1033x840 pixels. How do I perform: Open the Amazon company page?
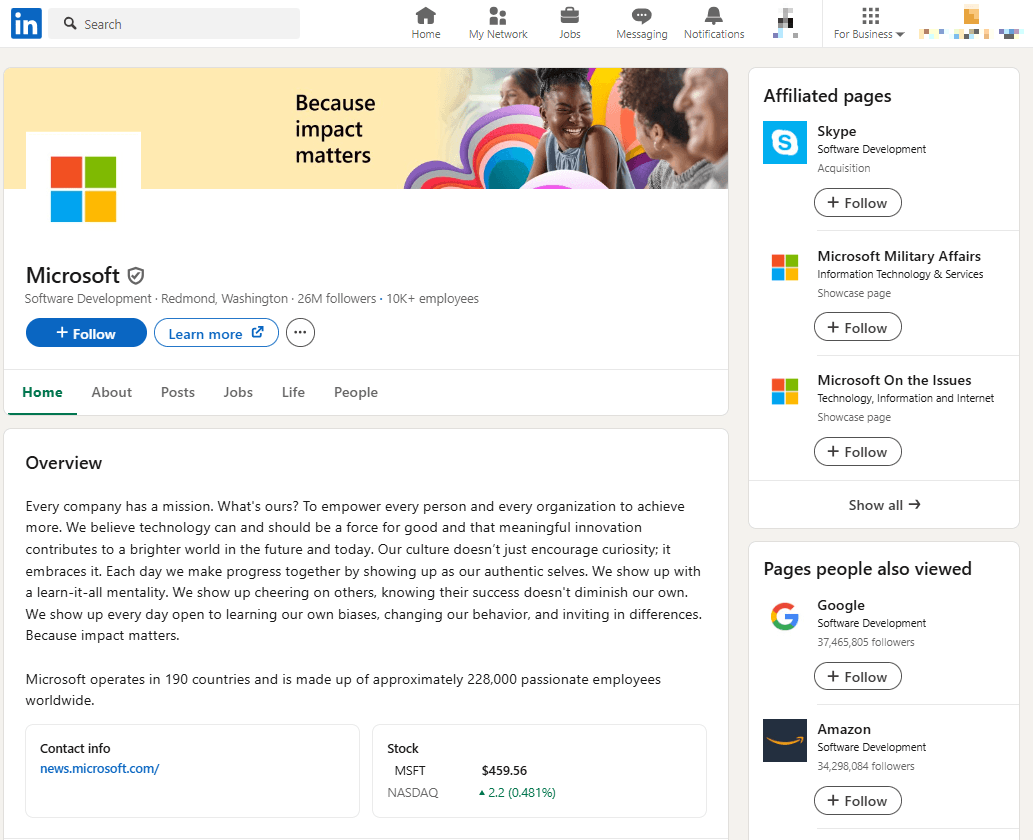click(844, 729)
